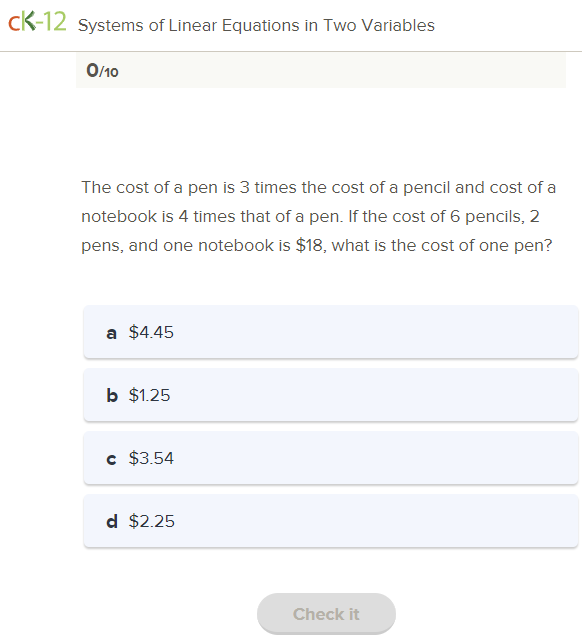Choose answer option b $1.25
582x636 pixels.
(x=331, y=395)
